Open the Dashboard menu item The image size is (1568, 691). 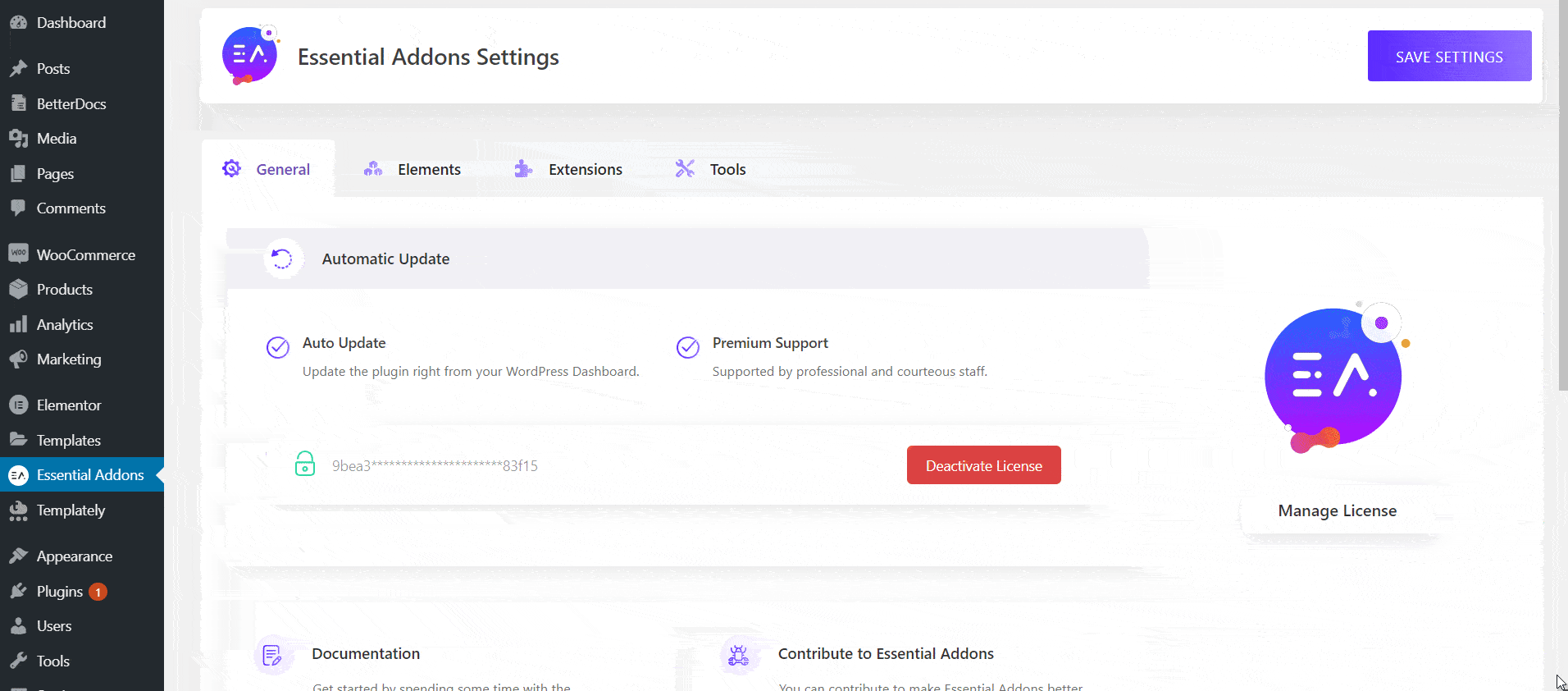pos(71,23)
